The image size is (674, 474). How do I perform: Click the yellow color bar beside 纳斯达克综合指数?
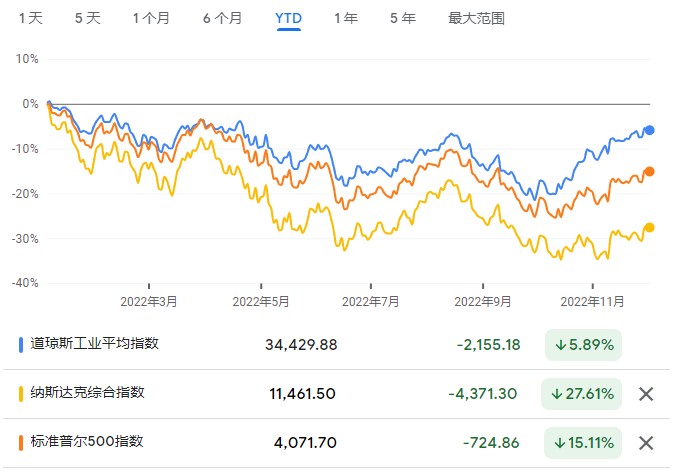pyautogui.click(x=21, y=394)
